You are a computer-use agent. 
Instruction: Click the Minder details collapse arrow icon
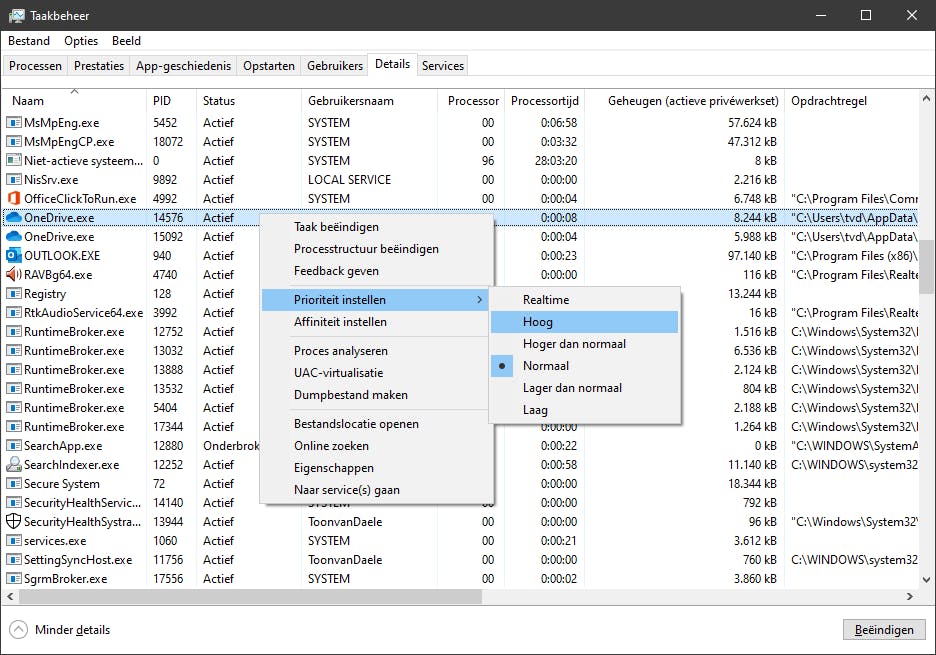coord(18,630)
